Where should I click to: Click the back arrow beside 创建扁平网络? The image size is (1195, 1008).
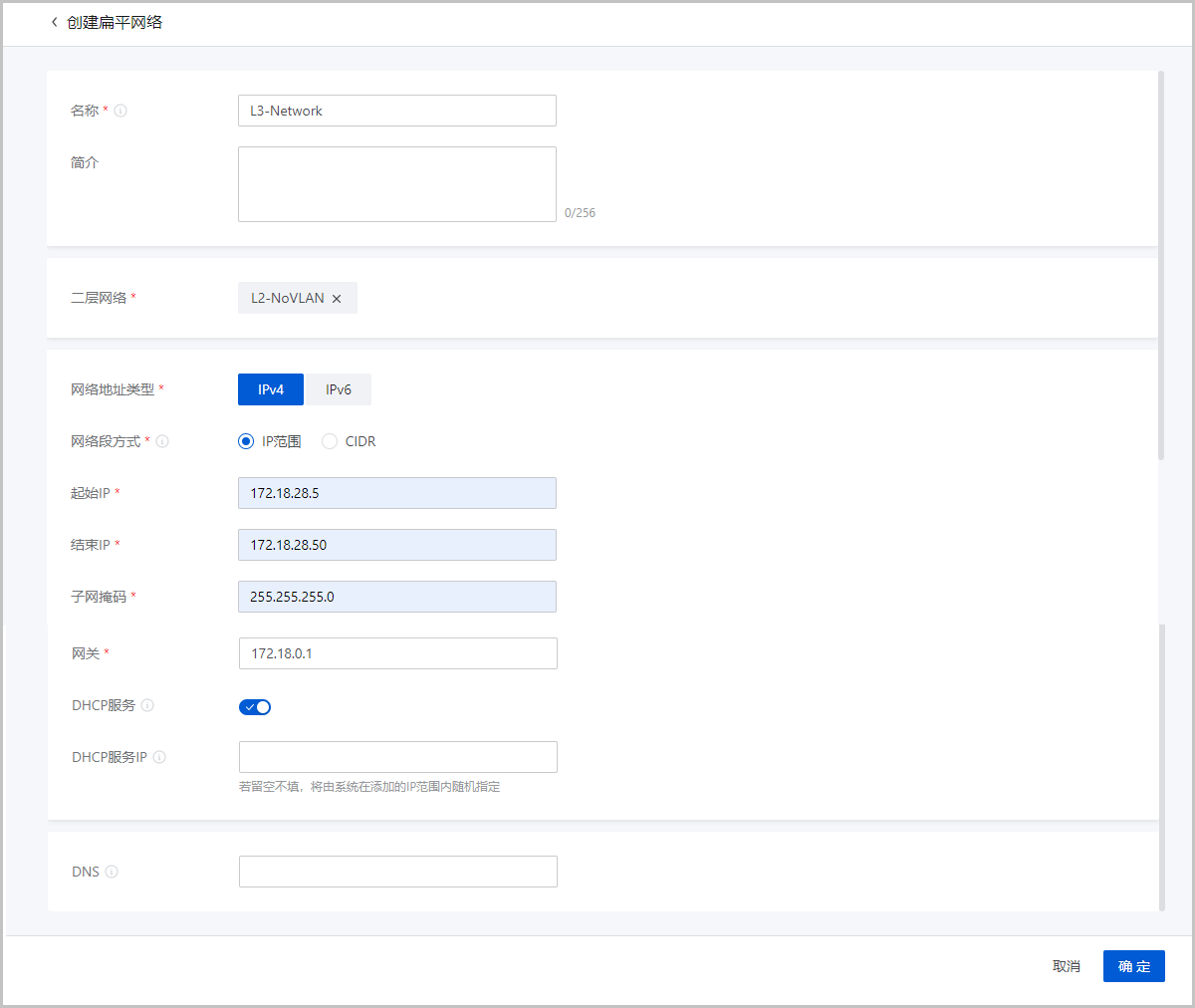[x=54, y=22]
